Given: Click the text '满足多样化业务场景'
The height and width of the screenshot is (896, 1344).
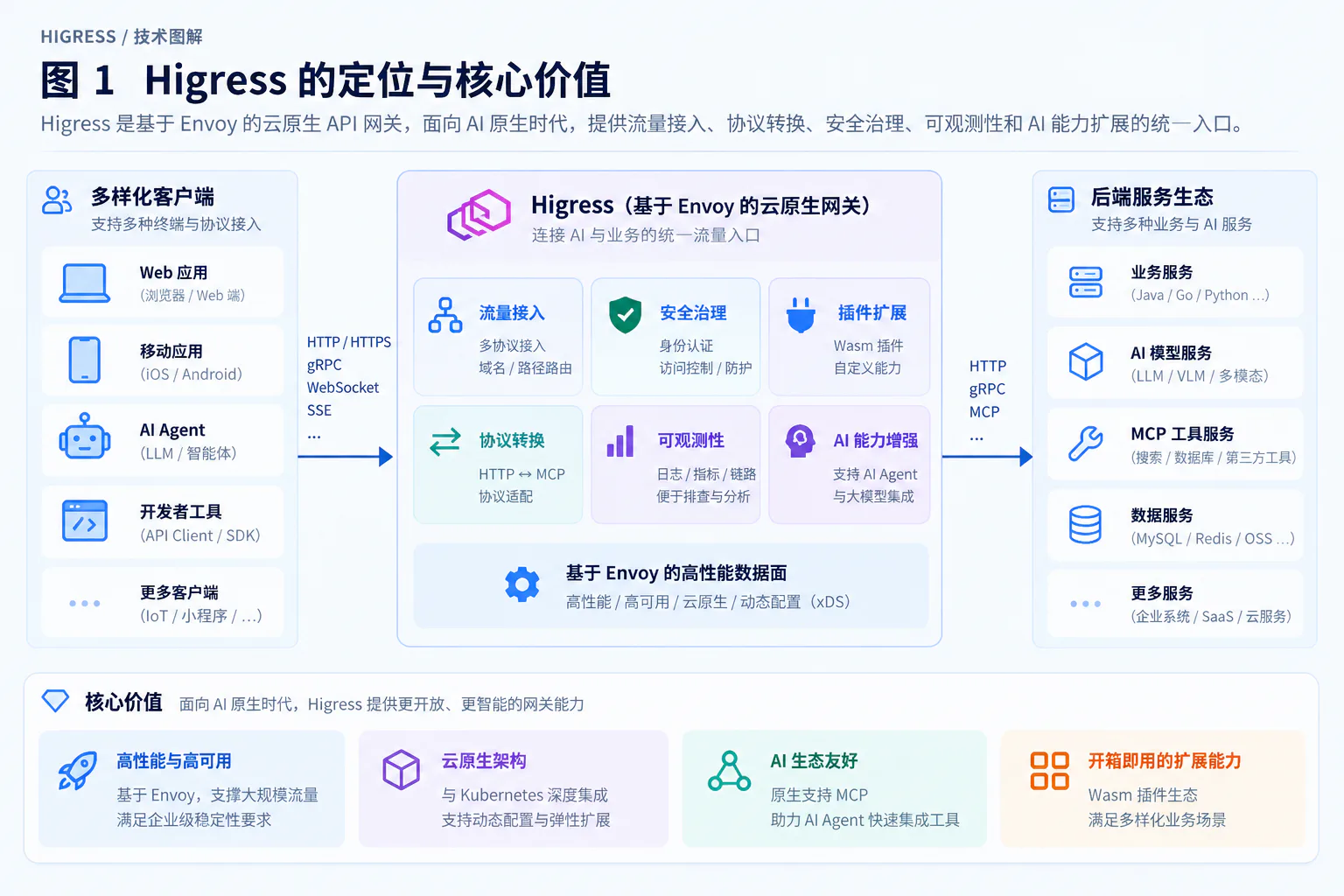Looking at the screenshot, I should (x=1157, y=820).
